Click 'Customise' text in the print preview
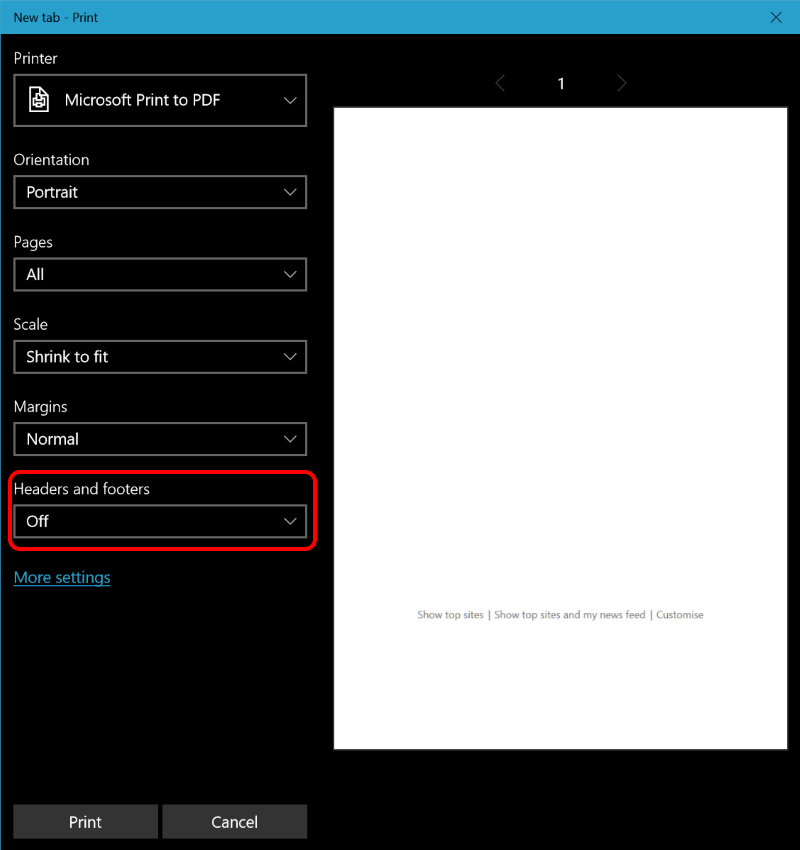 click(x=680, y=615)
